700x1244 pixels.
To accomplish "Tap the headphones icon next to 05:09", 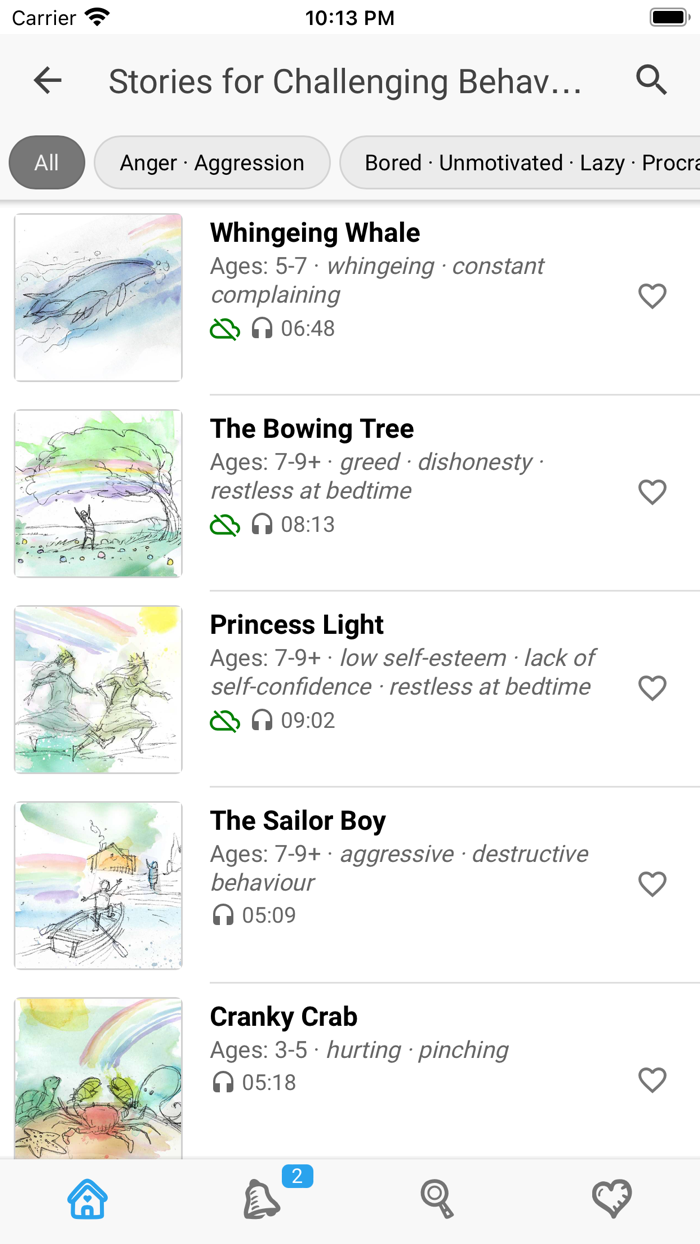I will (x=222, y=915).
